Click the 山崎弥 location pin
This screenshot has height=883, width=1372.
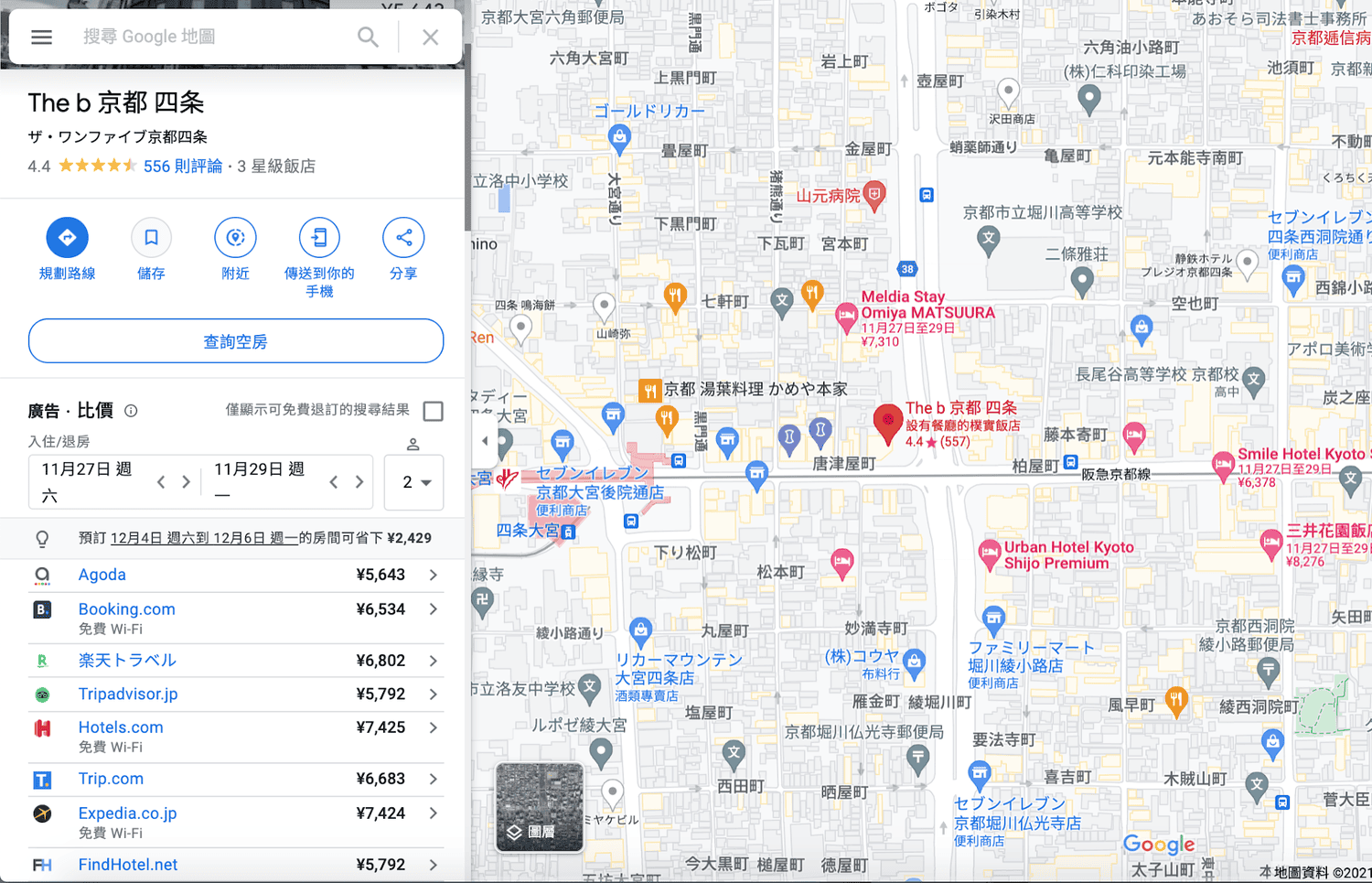tap(604, 306)
